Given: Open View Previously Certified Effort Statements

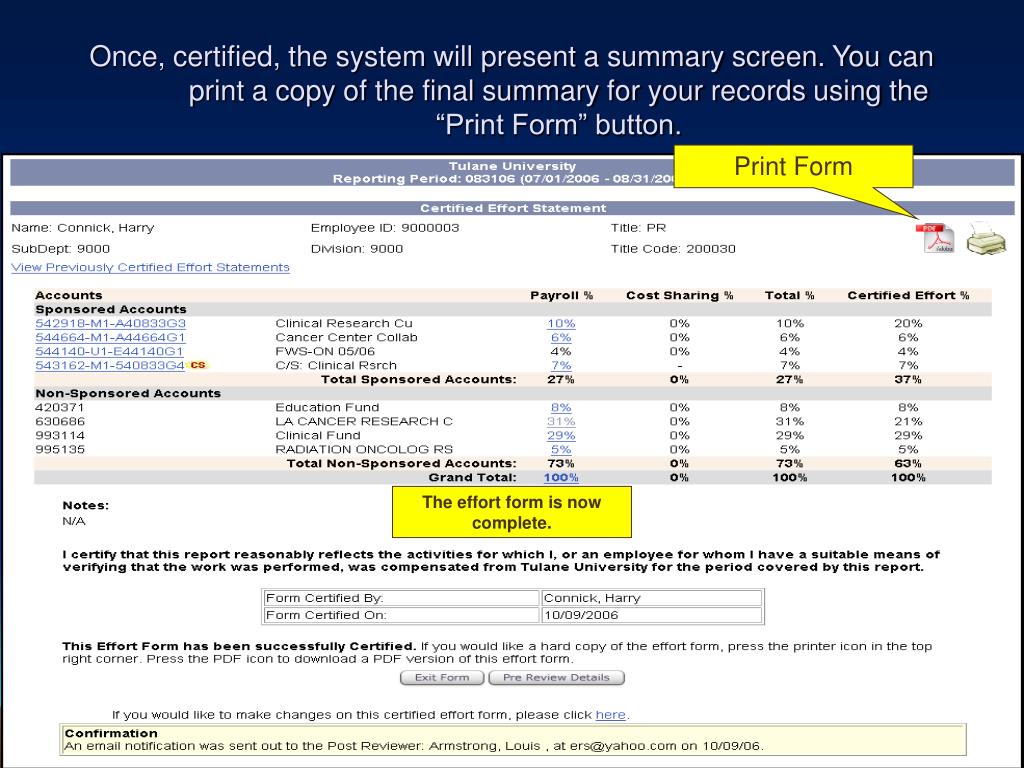Looking at the screenshot, I should (150, 267).
